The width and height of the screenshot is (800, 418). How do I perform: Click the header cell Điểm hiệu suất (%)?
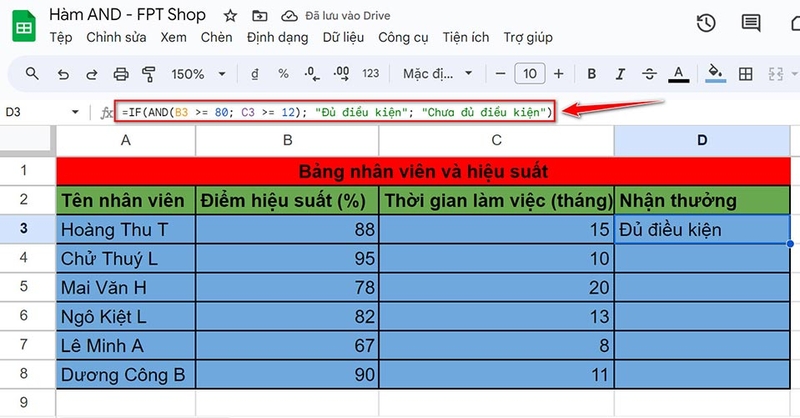287,201
